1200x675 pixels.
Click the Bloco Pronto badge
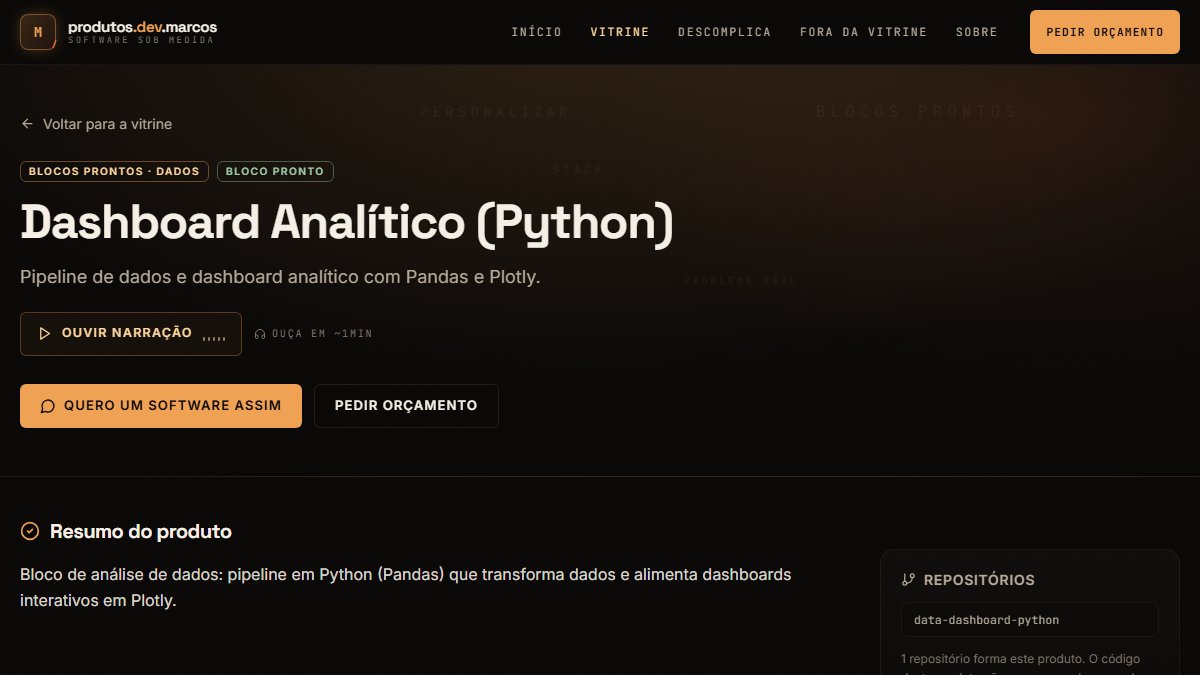(275, 171)
